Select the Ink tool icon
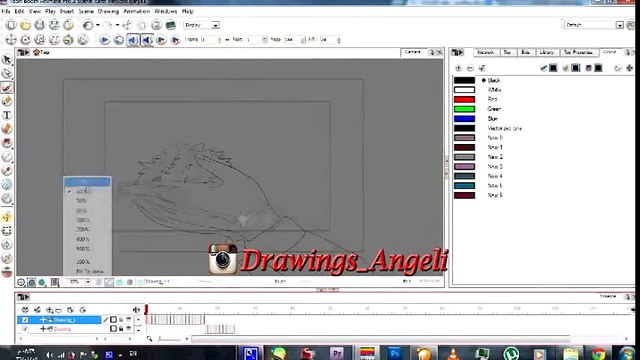The height and width of the screenshot is (360, 640). (7, 143)
